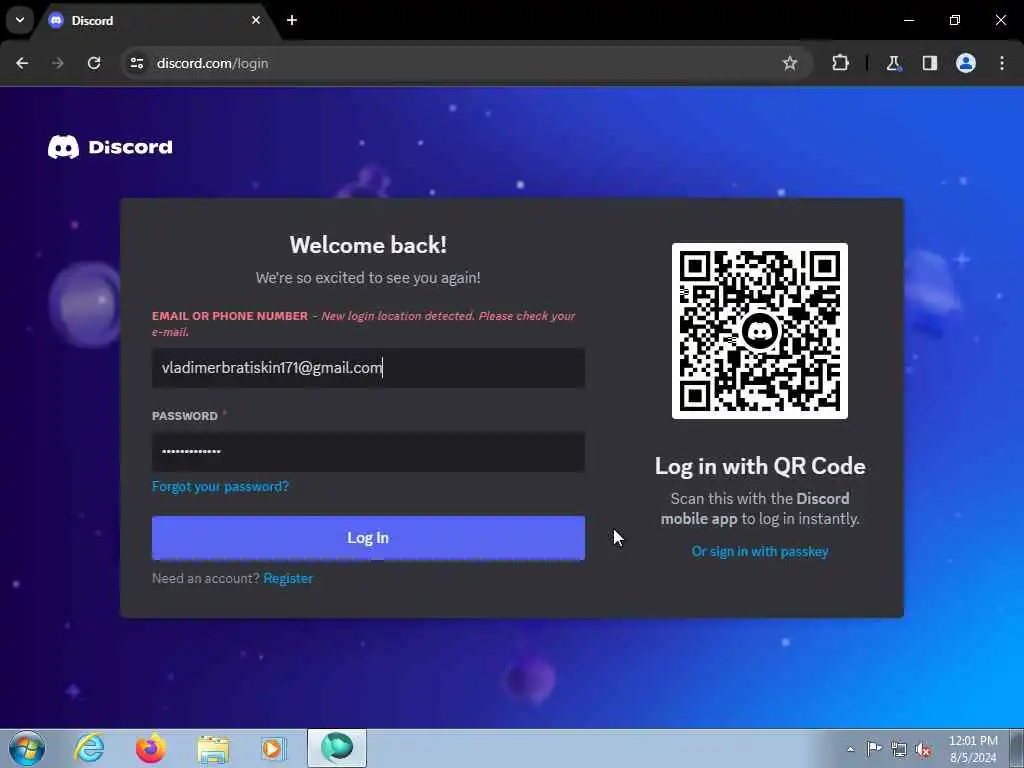The height and width of the screenshot is (768, 1024).
Task: Restore down the browser window
Action: pos(955,20)
